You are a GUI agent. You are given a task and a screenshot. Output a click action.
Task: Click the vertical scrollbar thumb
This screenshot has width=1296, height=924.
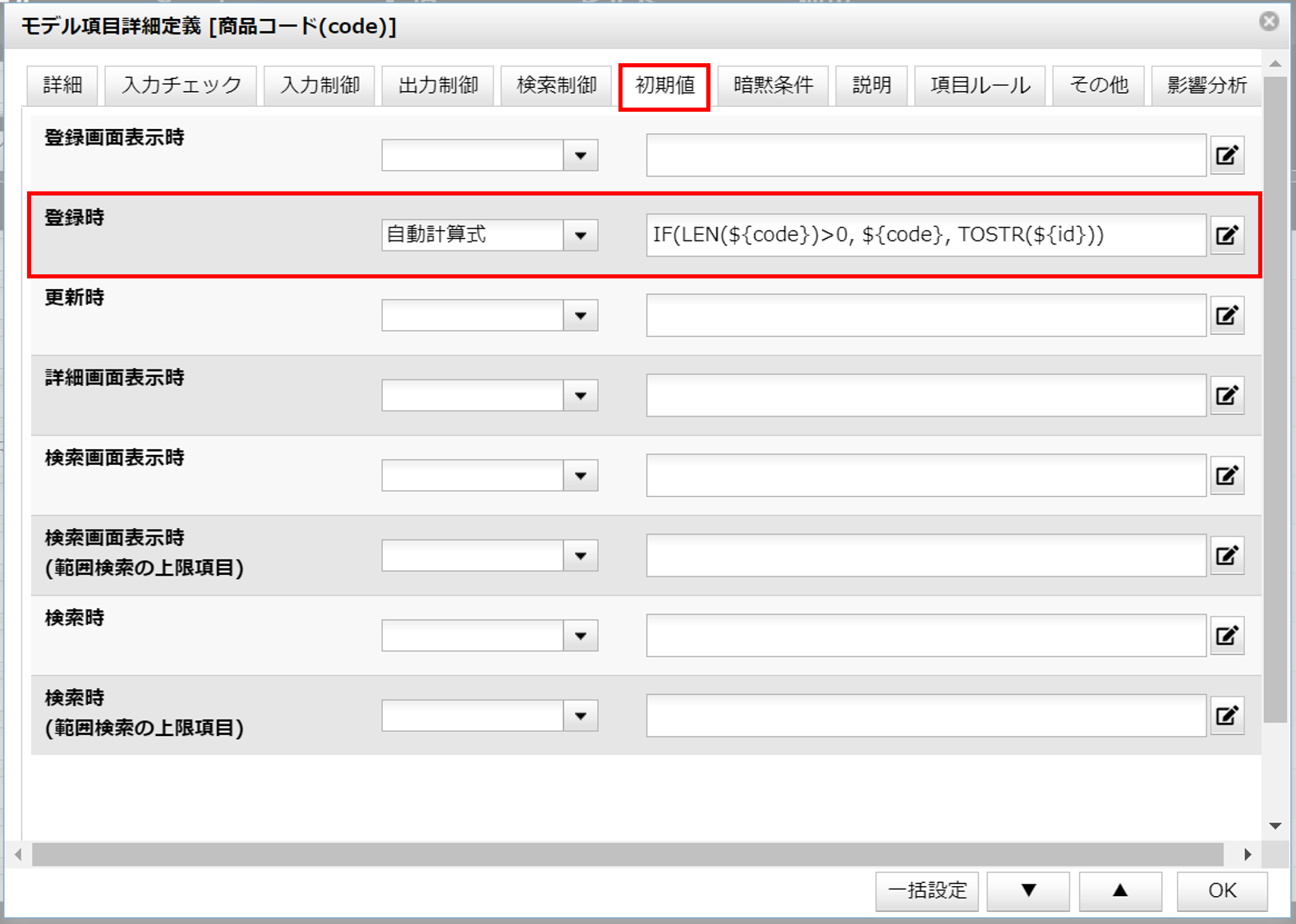pyautogui.click(x=1275, y=400)
